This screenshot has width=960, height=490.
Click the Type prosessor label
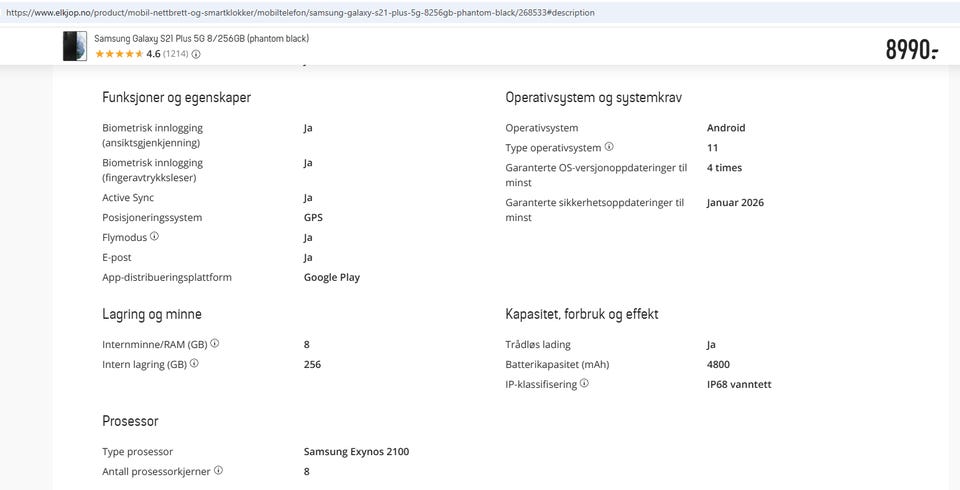coord(138,452)
